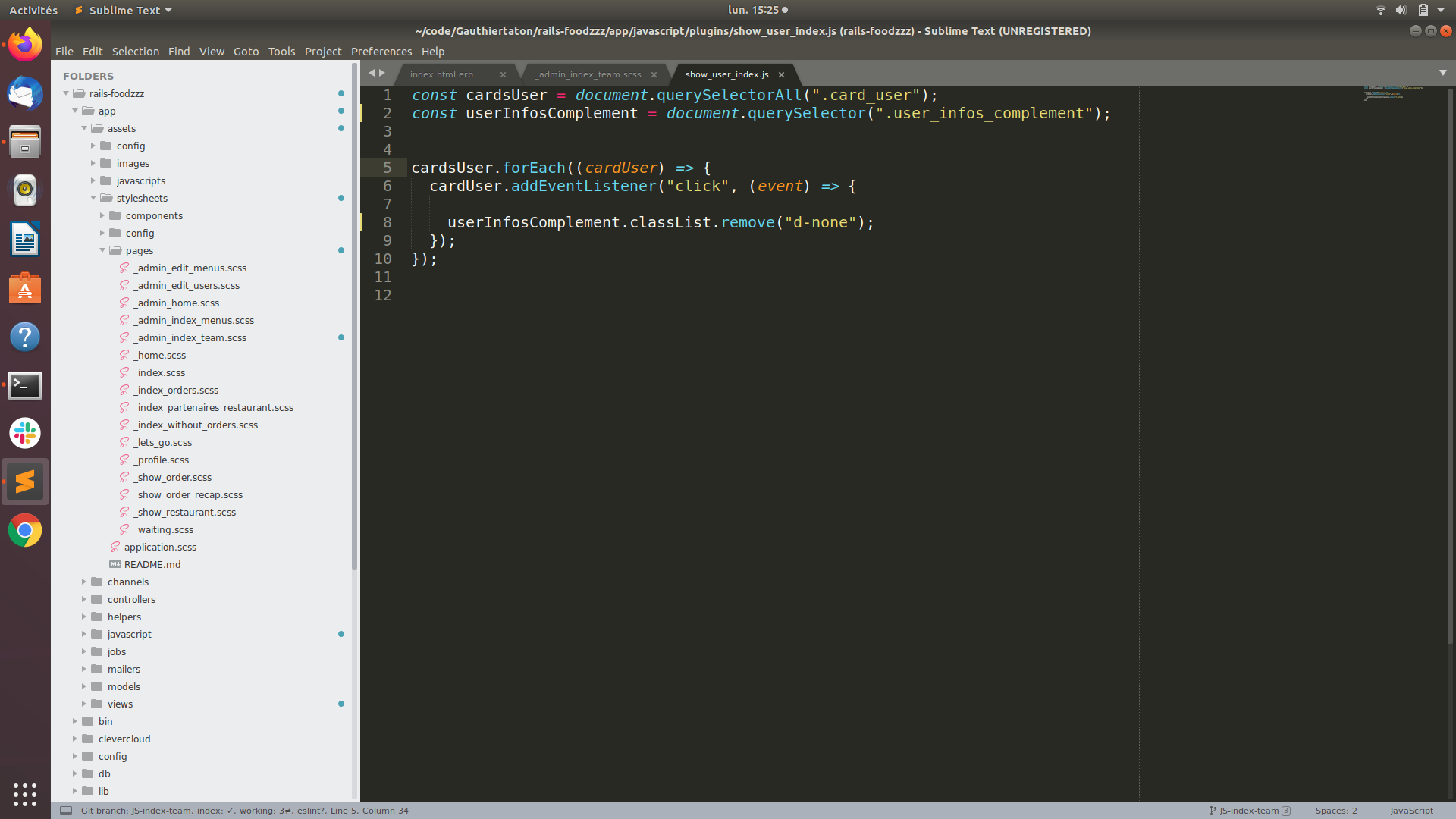This screenshot has height=819, width=1456.
Task: Open Slack from the dock
Action: (x=25, y=434)
